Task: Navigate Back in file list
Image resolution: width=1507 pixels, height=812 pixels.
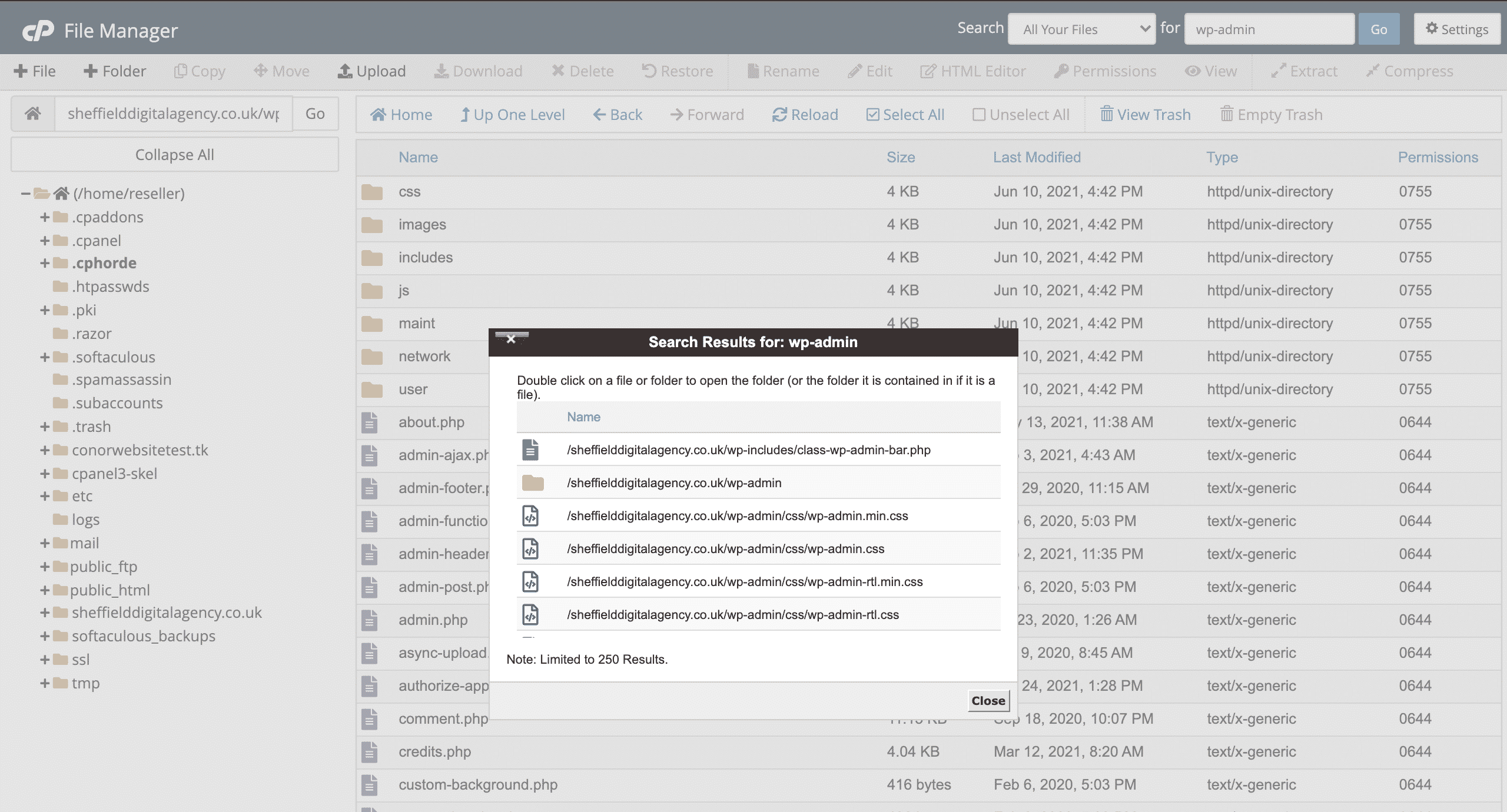Action: [x=618, y=115]
